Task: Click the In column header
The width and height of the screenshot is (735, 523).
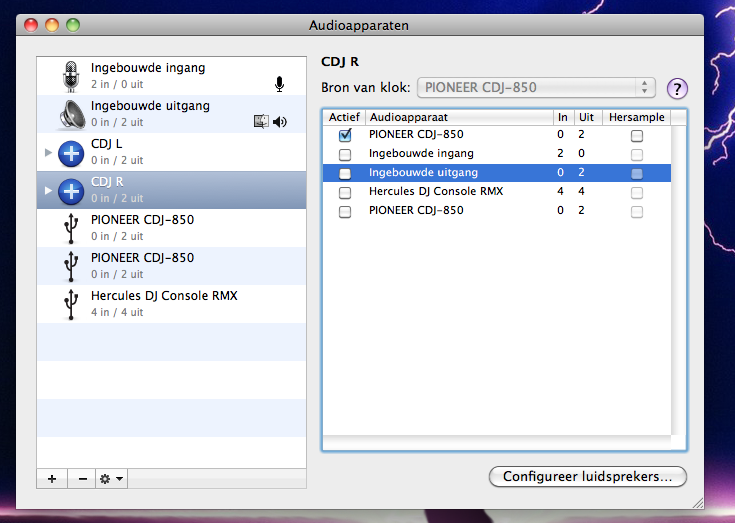Action: point(564,117)
